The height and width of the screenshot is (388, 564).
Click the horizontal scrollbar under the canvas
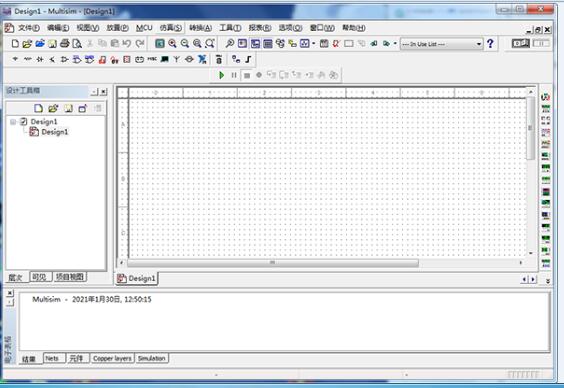(273, 263)
